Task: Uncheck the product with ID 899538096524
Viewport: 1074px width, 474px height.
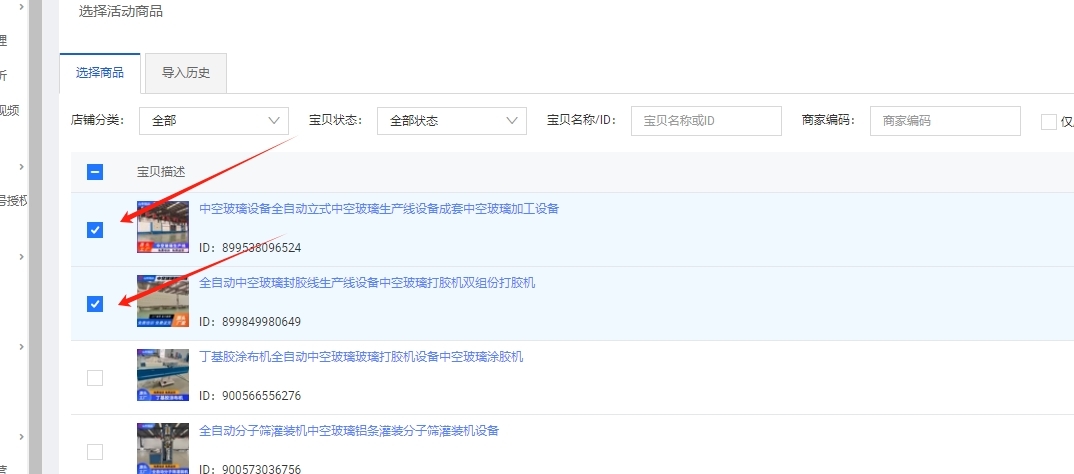Action: 95,230
